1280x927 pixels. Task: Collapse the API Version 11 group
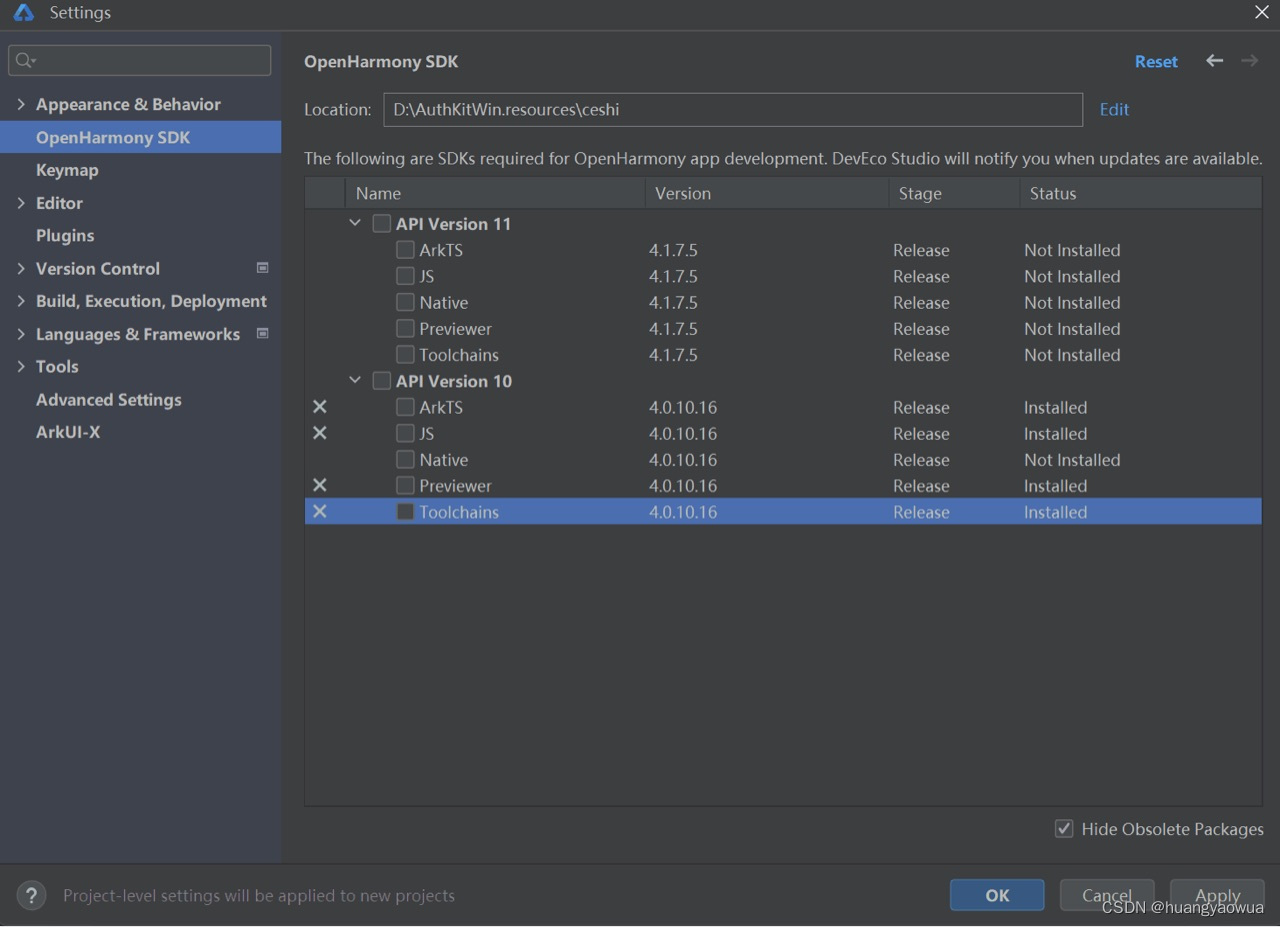[355, 223]
